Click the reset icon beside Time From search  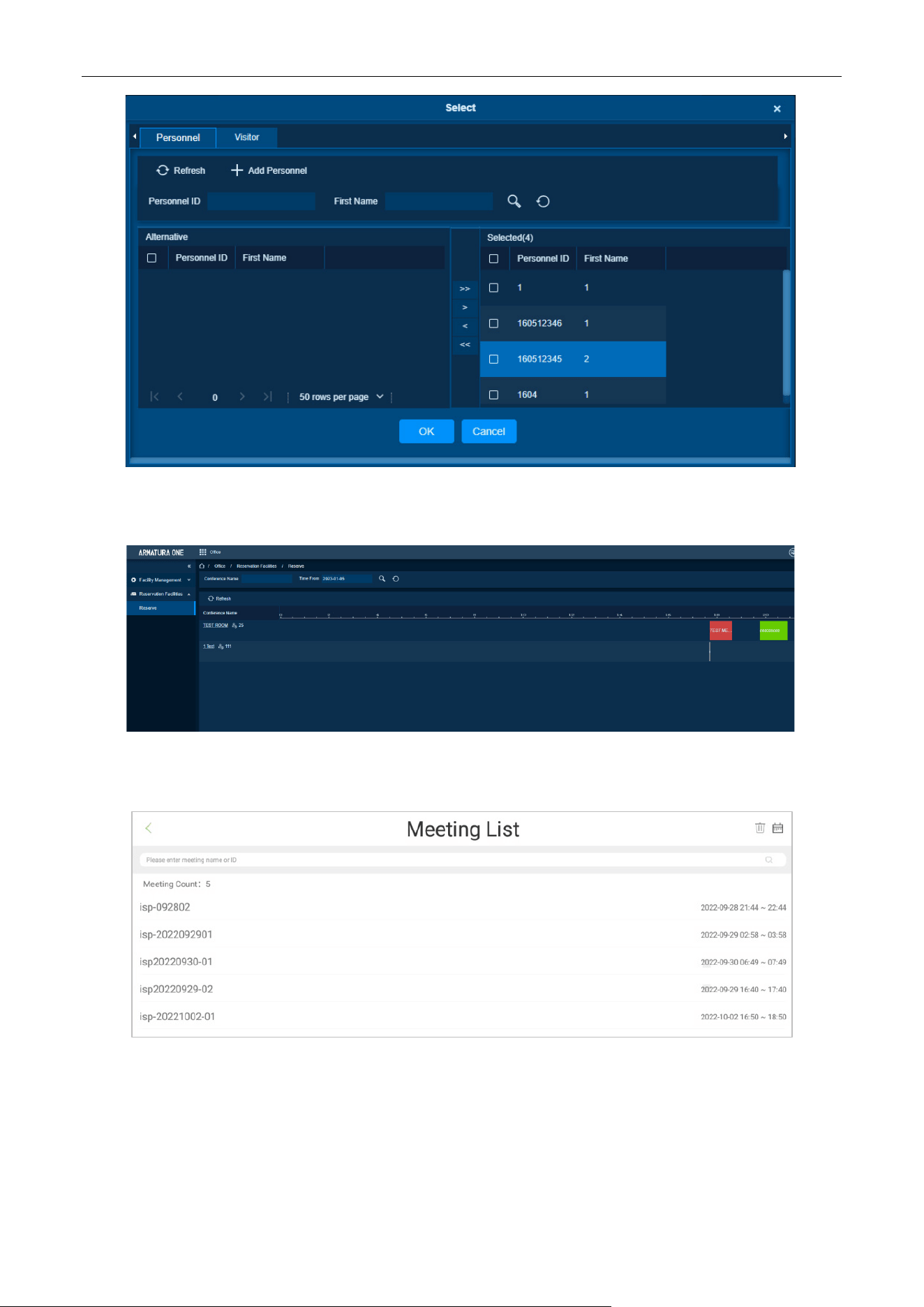pyautogui.click(x=396, y=579)
